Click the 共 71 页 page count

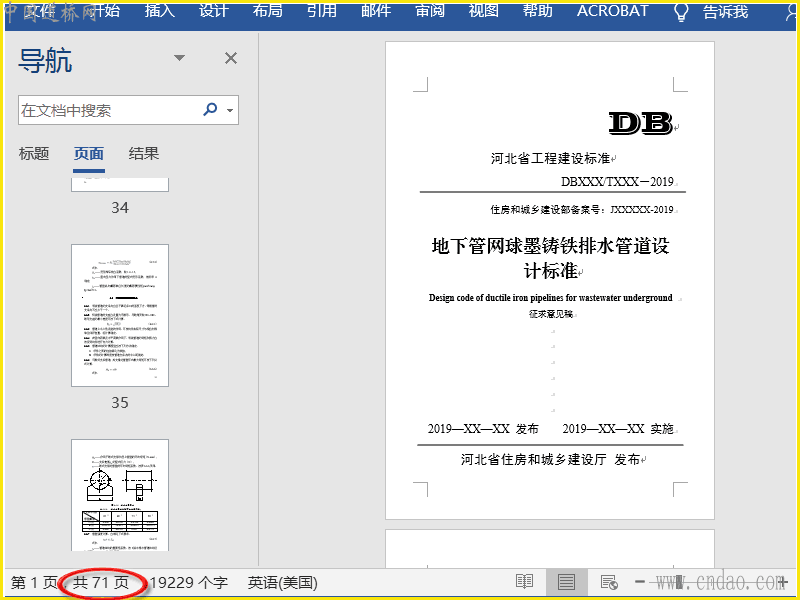(101, 583)
